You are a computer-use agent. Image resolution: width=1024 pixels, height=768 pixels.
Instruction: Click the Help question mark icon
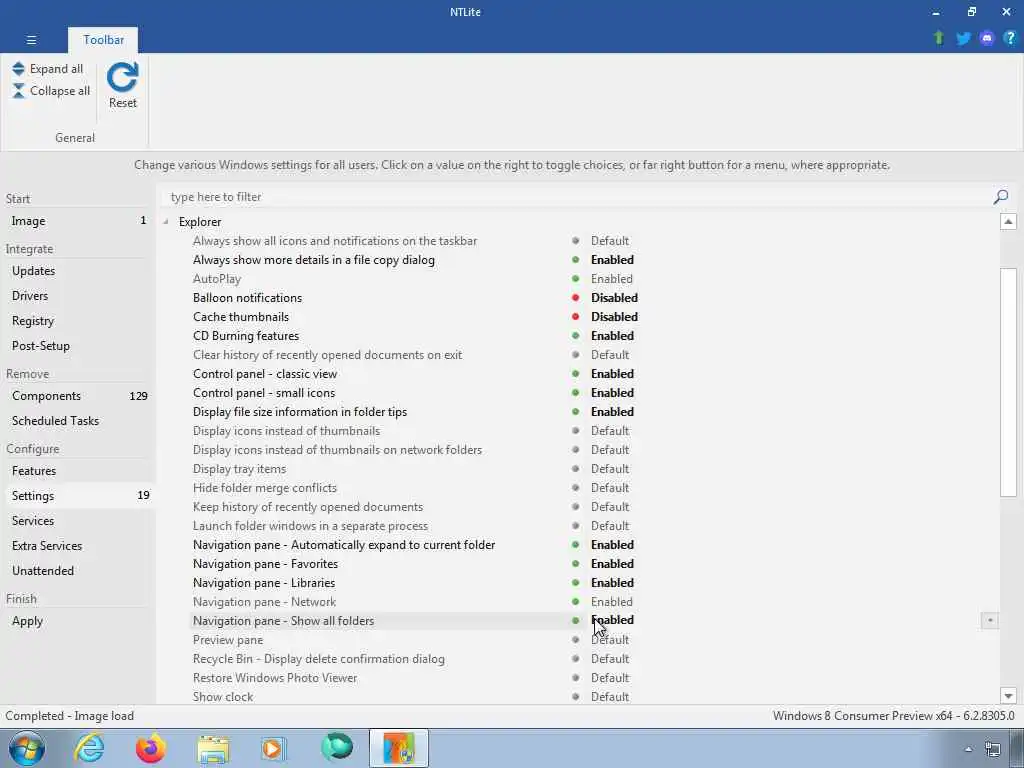(x=1010, y=39)
